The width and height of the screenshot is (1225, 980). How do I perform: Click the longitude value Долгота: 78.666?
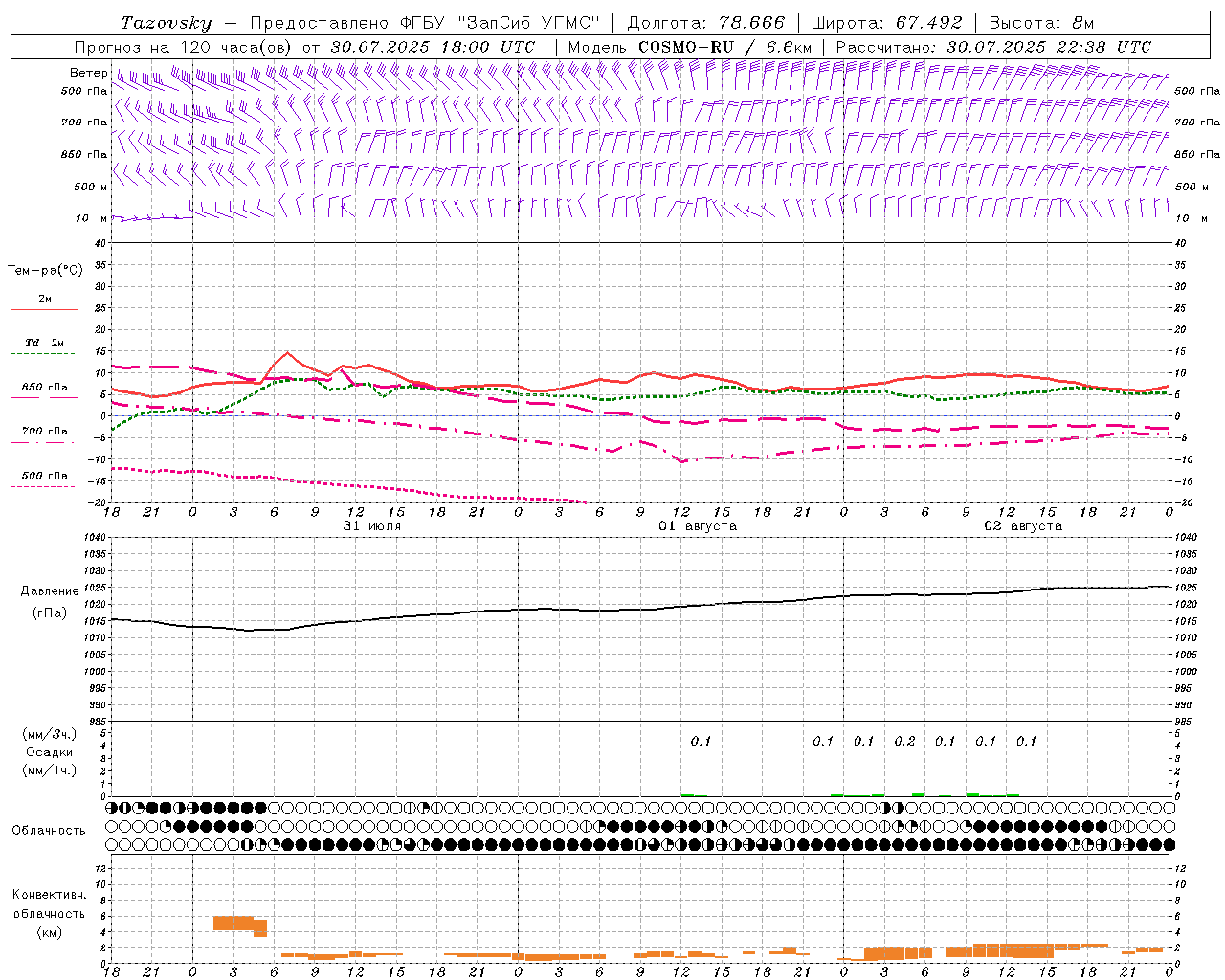click(705, 23)
